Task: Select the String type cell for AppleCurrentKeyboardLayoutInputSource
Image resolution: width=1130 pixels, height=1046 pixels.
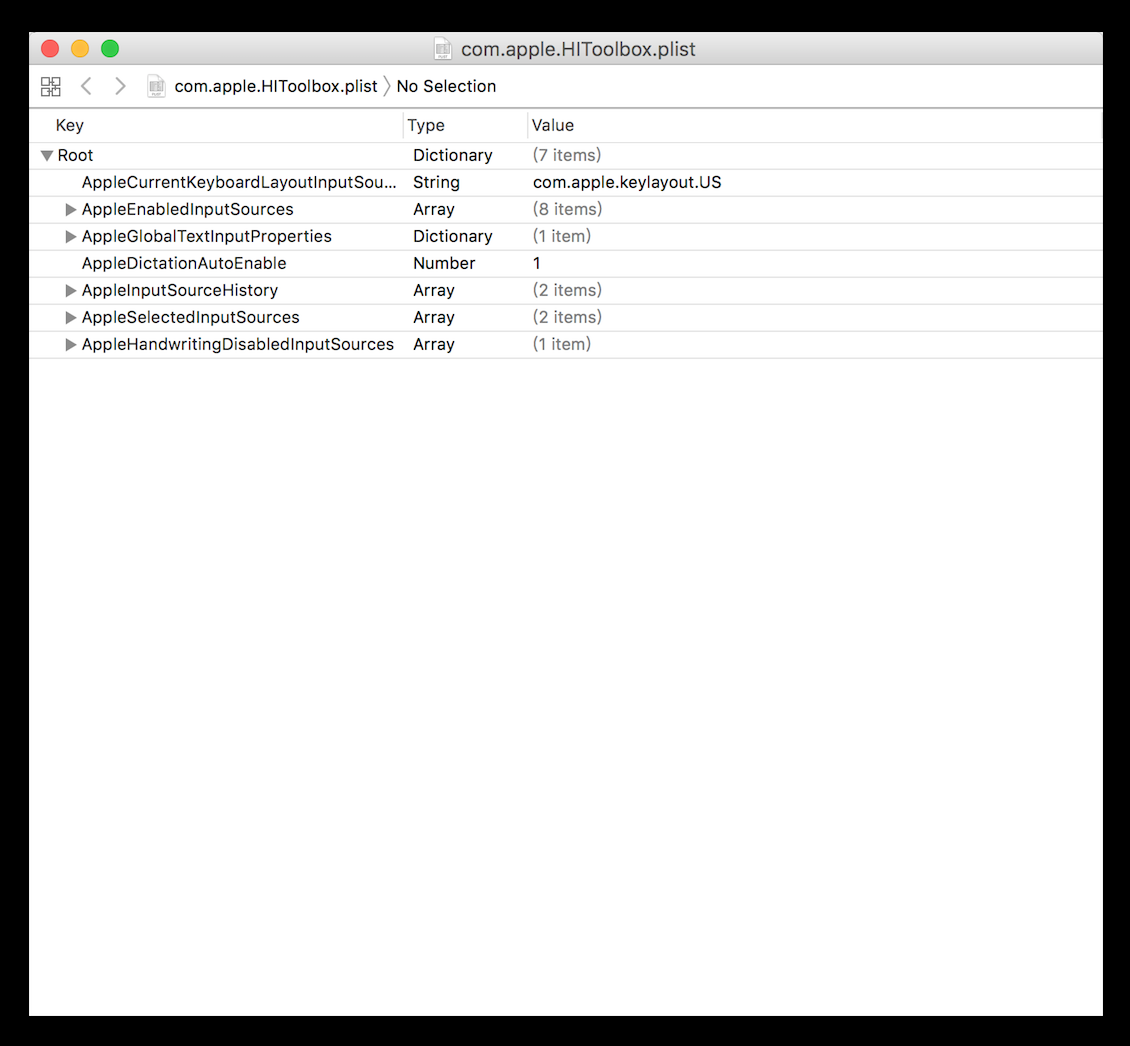Action: point(432,182)
